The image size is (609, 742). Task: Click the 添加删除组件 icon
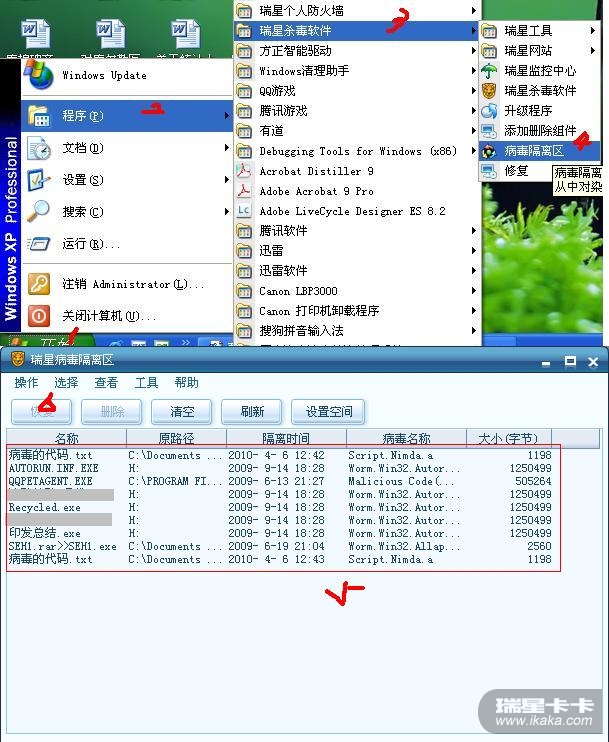click(489, 131)
